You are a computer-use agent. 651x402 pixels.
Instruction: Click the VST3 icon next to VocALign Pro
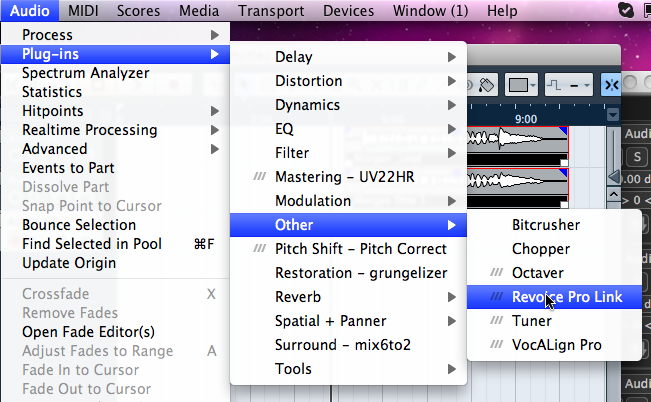[x=495, y=346]
